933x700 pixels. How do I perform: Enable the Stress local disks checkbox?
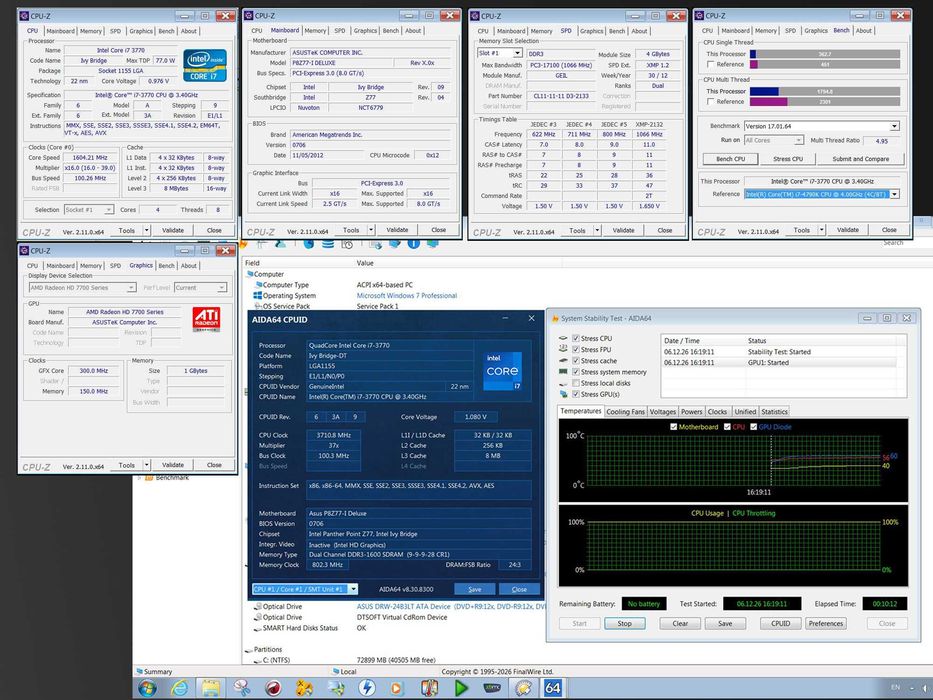tap(575, 383)
